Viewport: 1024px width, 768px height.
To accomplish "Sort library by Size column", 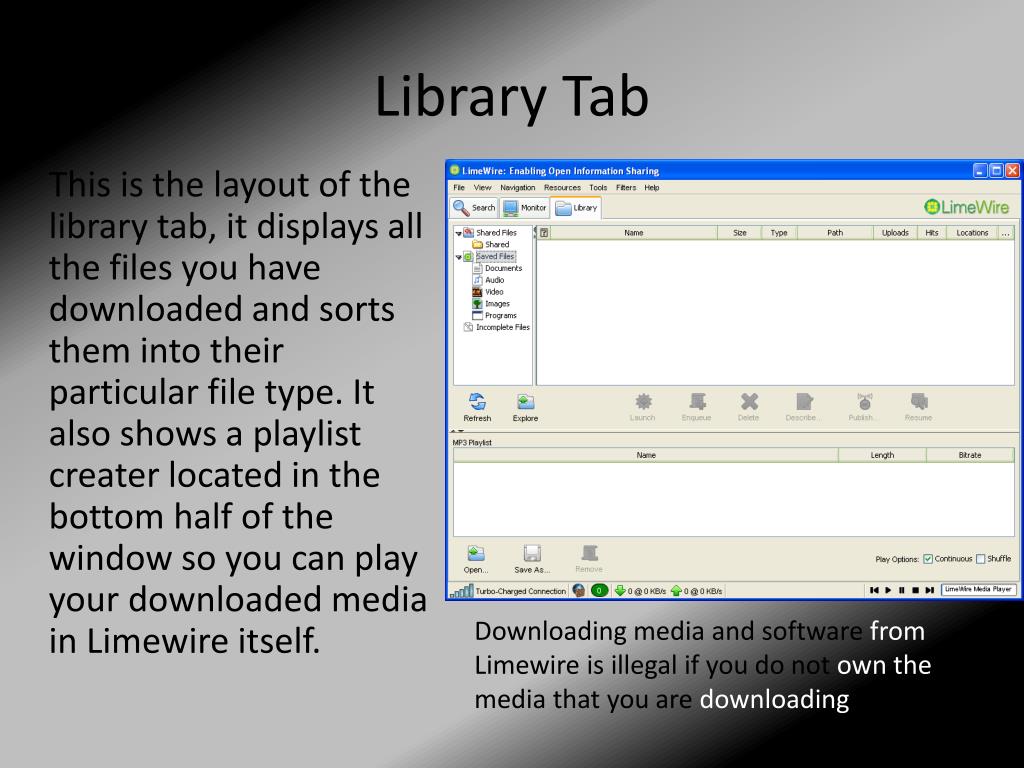I will (x=740, y=232).
